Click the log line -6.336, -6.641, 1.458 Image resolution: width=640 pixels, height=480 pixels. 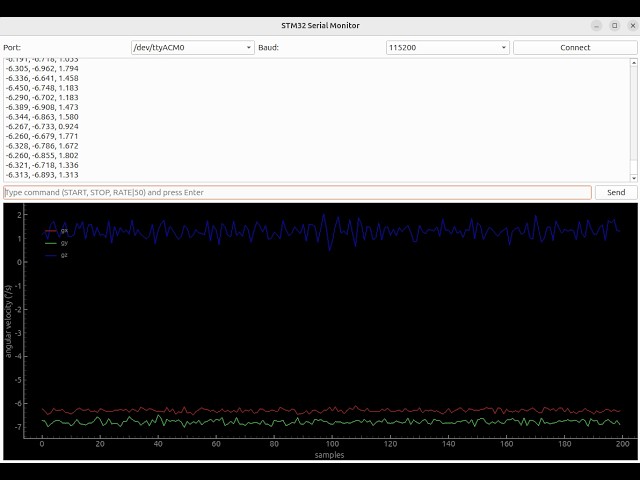(42, 78)
